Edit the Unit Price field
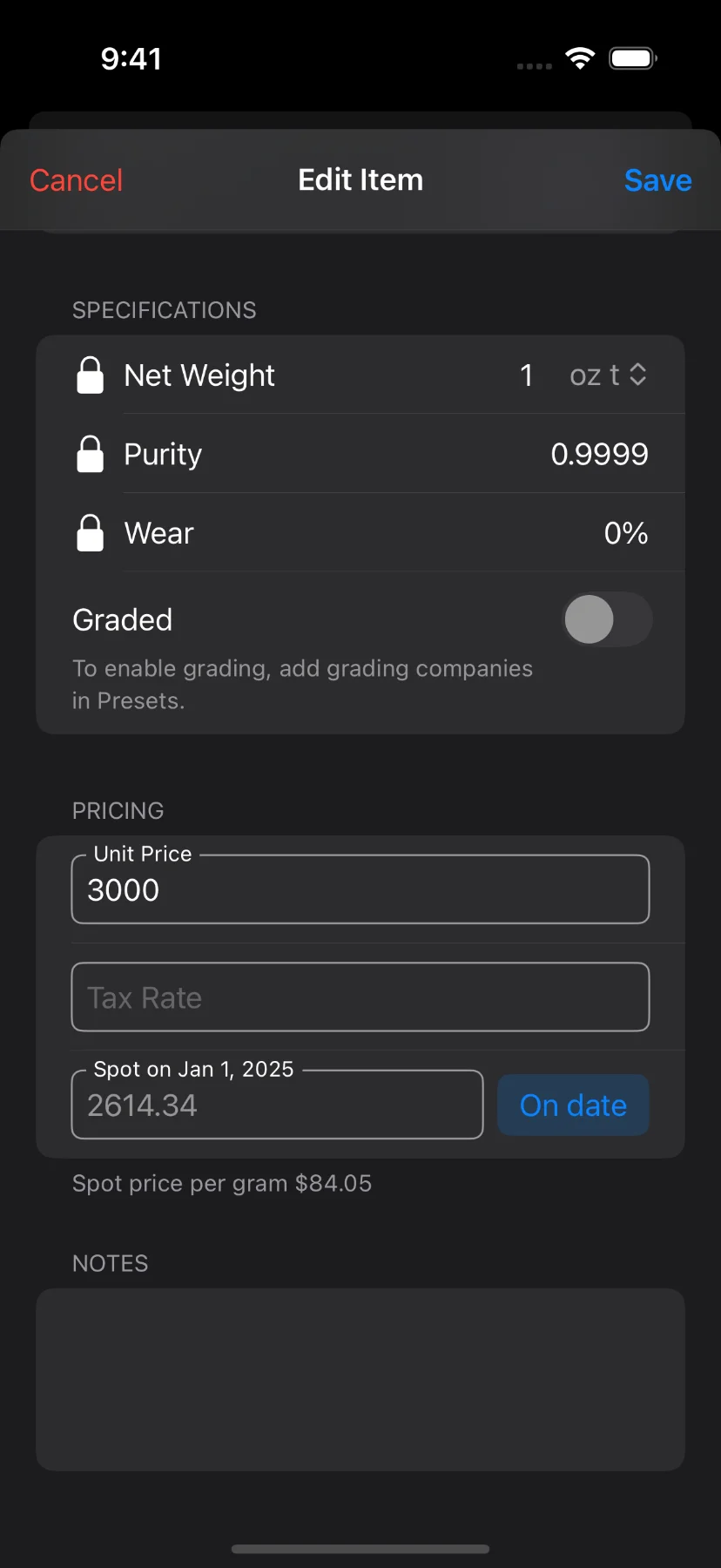This screenshot has width=721, height=1568. click(x=360, y=890)
